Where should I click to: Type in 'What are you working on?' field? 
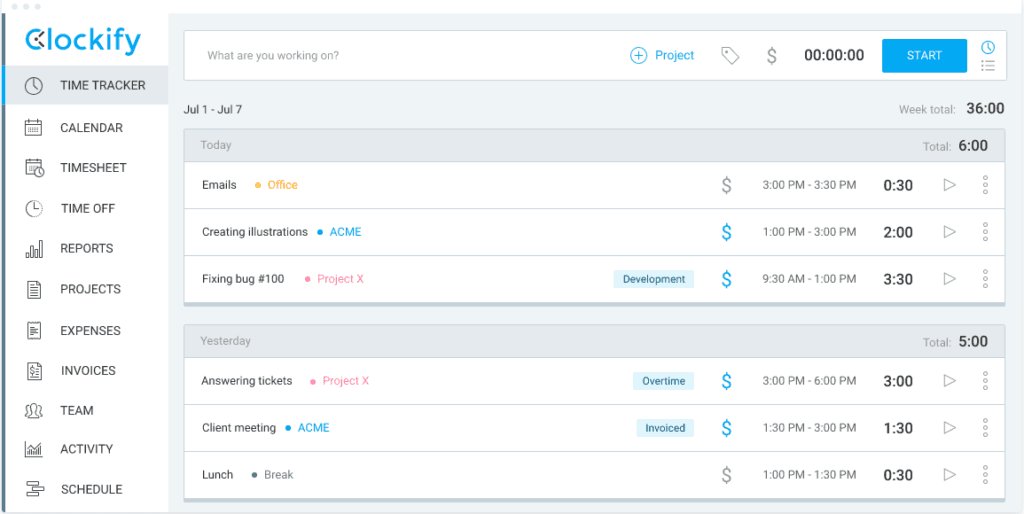pyautogui.click(x=400, y=56)
